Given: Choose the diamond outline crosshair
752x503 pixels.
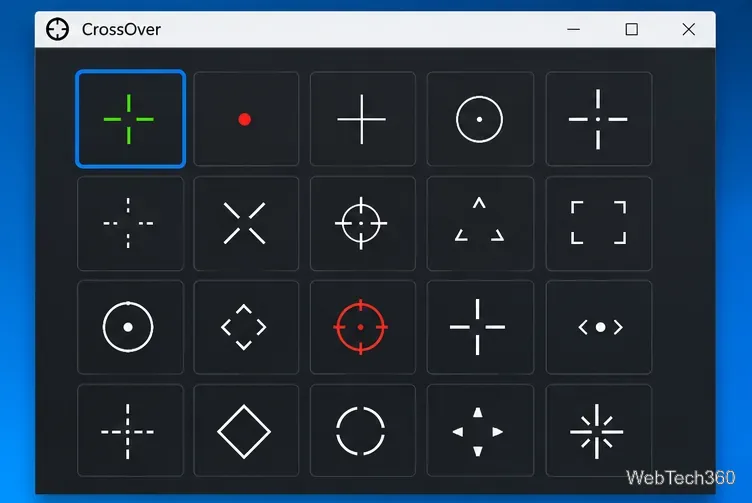Looking at the screenshot, I should click(x=246, y=431).
